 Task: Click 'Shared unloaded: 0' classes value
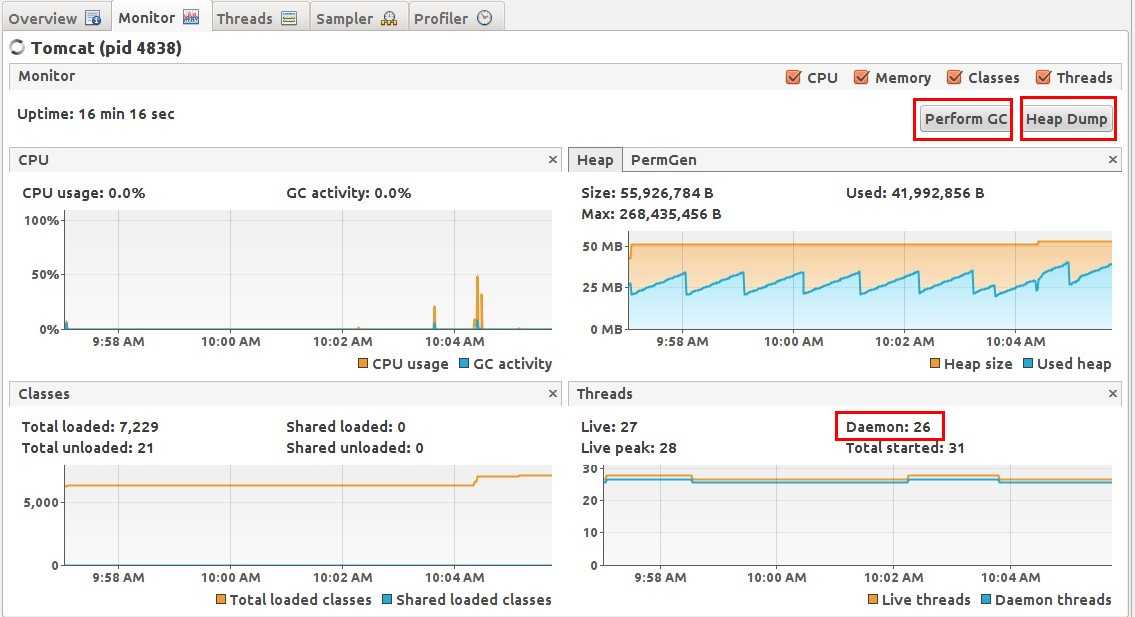[x=355, y=448]
